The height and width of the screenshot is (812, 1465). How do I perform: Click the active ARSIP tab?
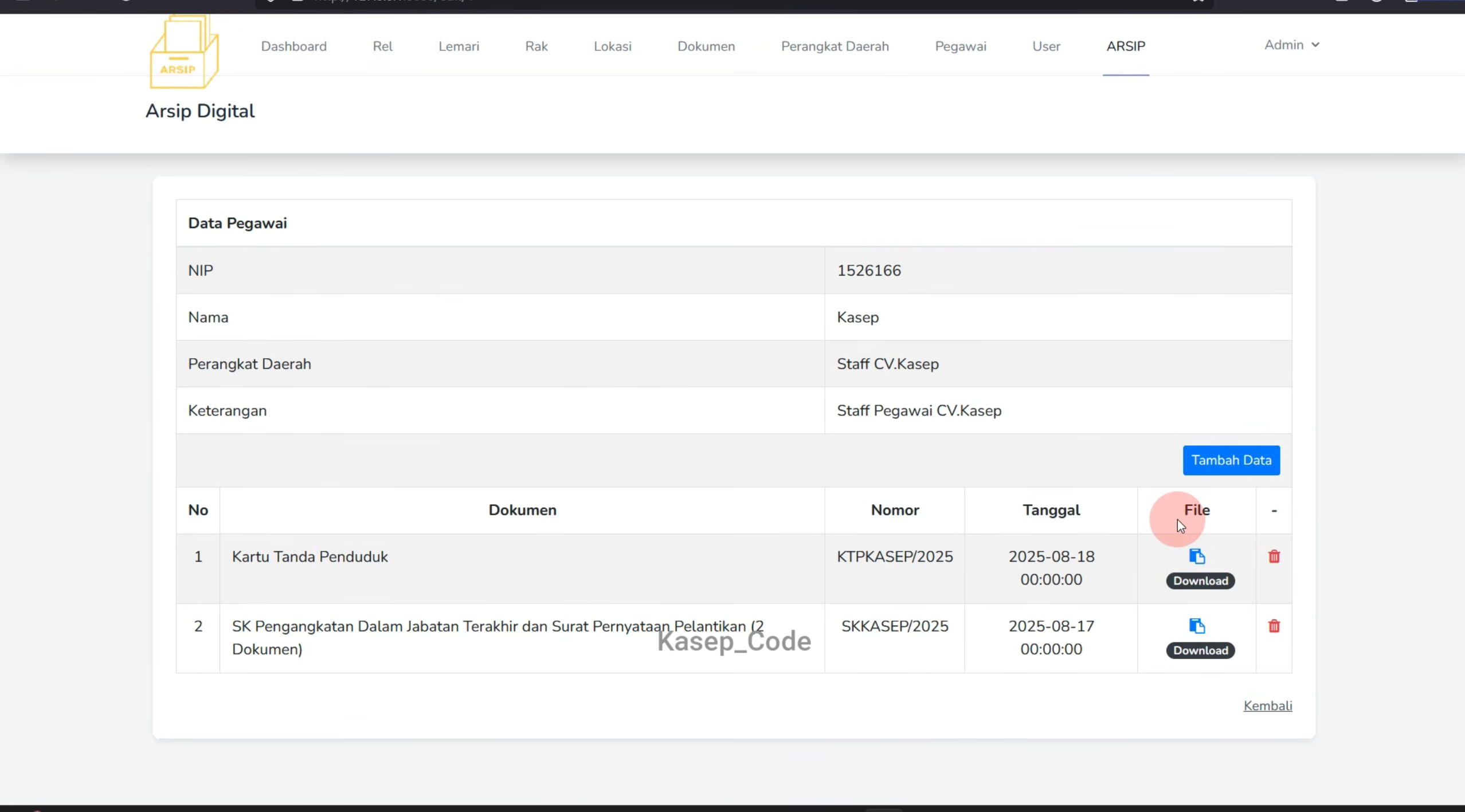click(x=1126, y=46)
